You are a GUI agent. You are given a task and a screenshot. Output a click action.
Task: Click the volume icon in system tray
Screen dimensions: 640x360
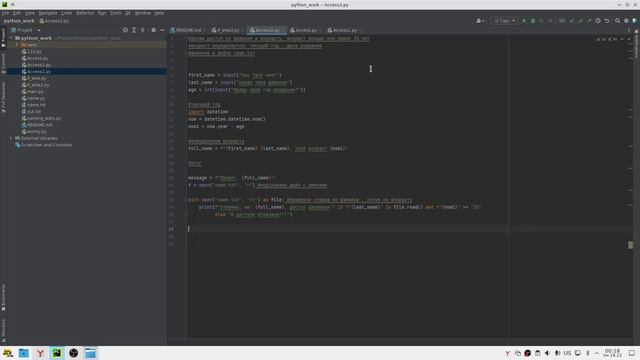(x=547, y=353)
